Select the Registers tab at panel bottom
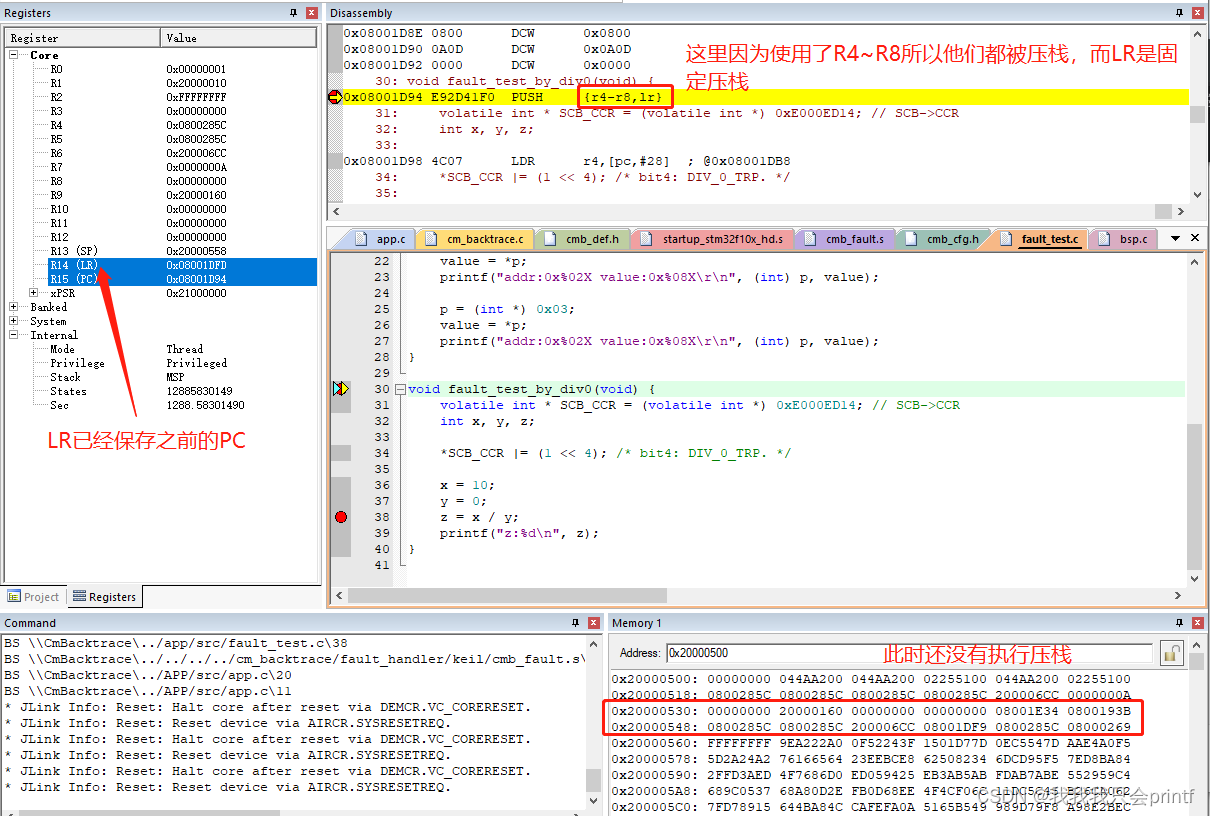The width and height of the screenshot is (1210, 816). (x=104, y=597)
